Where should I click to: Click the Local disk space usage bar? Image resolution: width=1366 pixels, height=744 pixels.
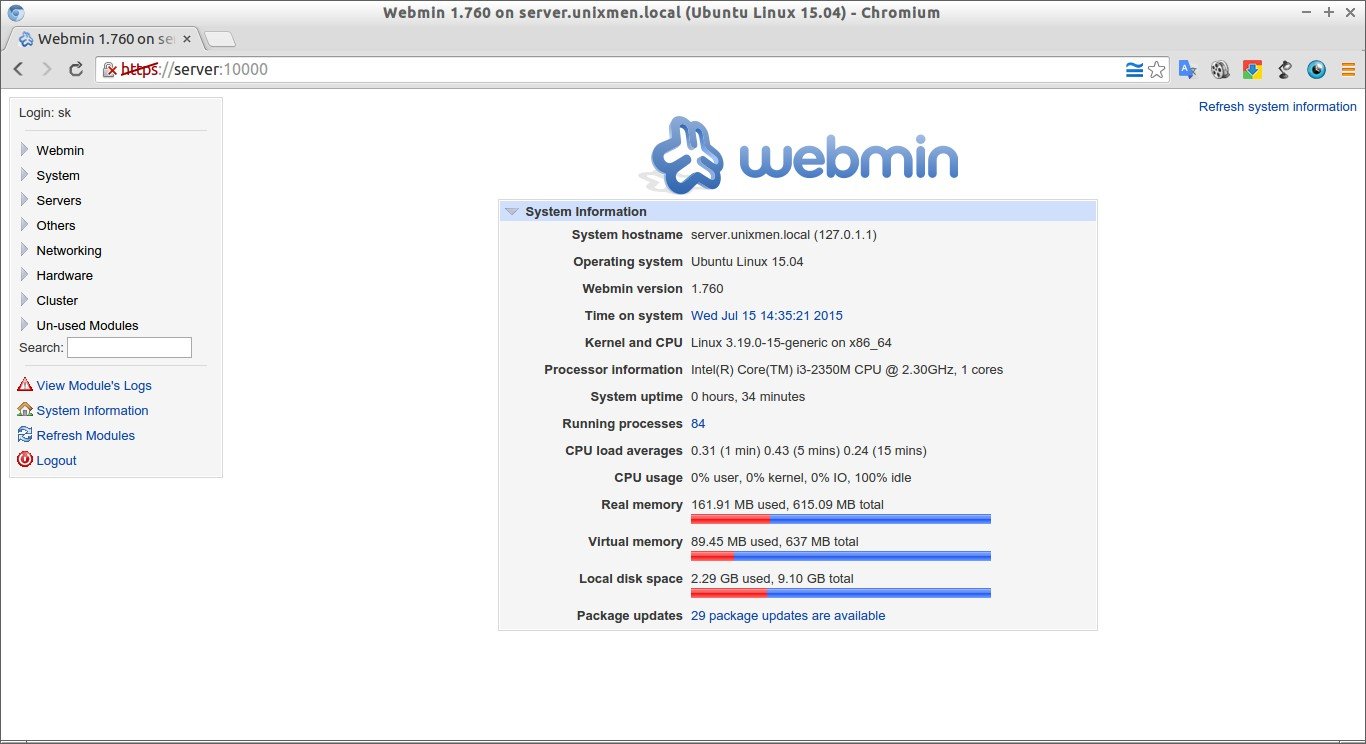pos(841,593)
